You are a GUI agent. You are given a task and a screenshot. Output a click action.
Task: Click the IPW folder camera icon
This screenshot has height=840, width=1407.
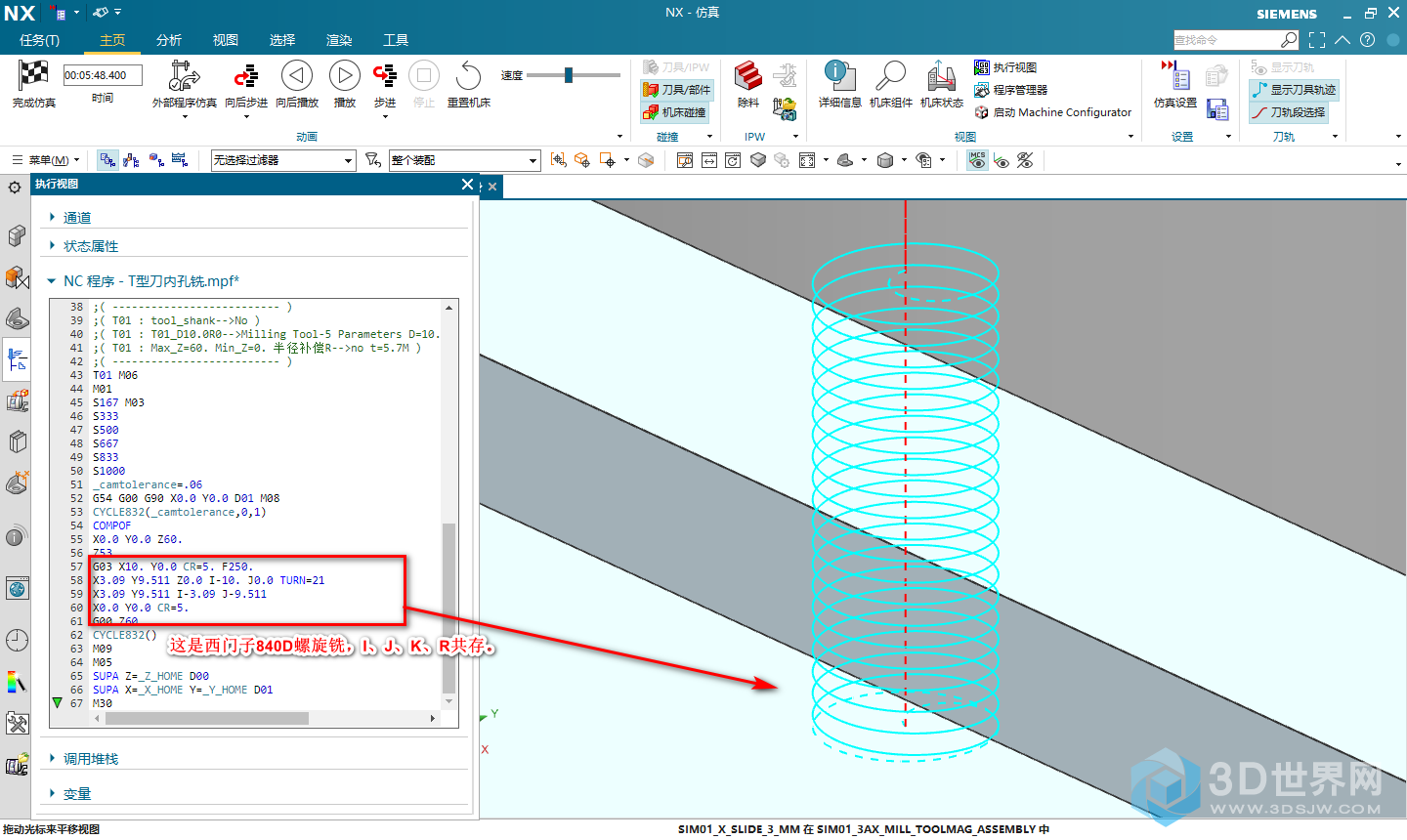tap(785, 108)
